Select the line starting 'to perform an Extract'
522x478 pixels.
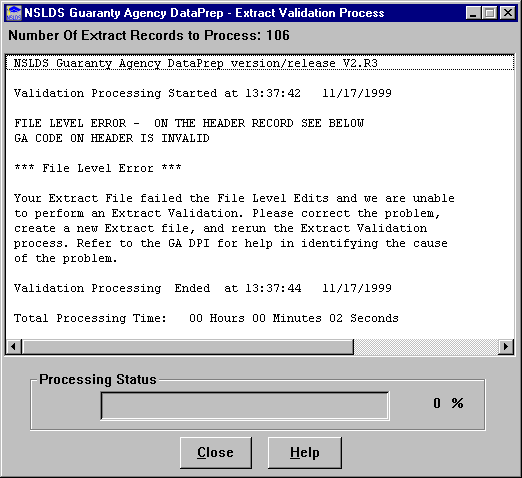227,213
